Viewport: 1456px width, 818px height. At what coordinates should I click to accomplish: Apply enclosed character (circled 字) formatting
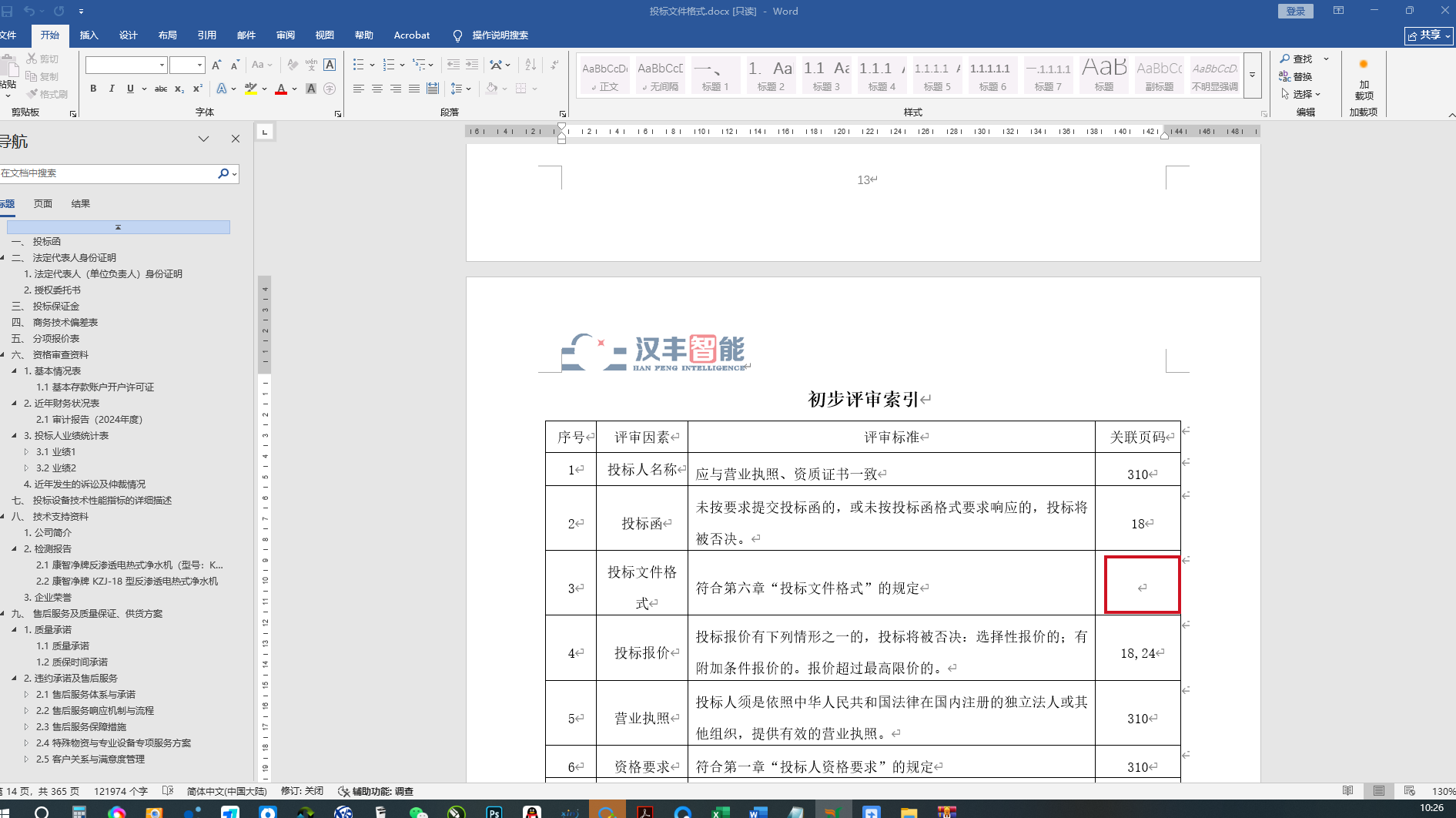[330, 89]
